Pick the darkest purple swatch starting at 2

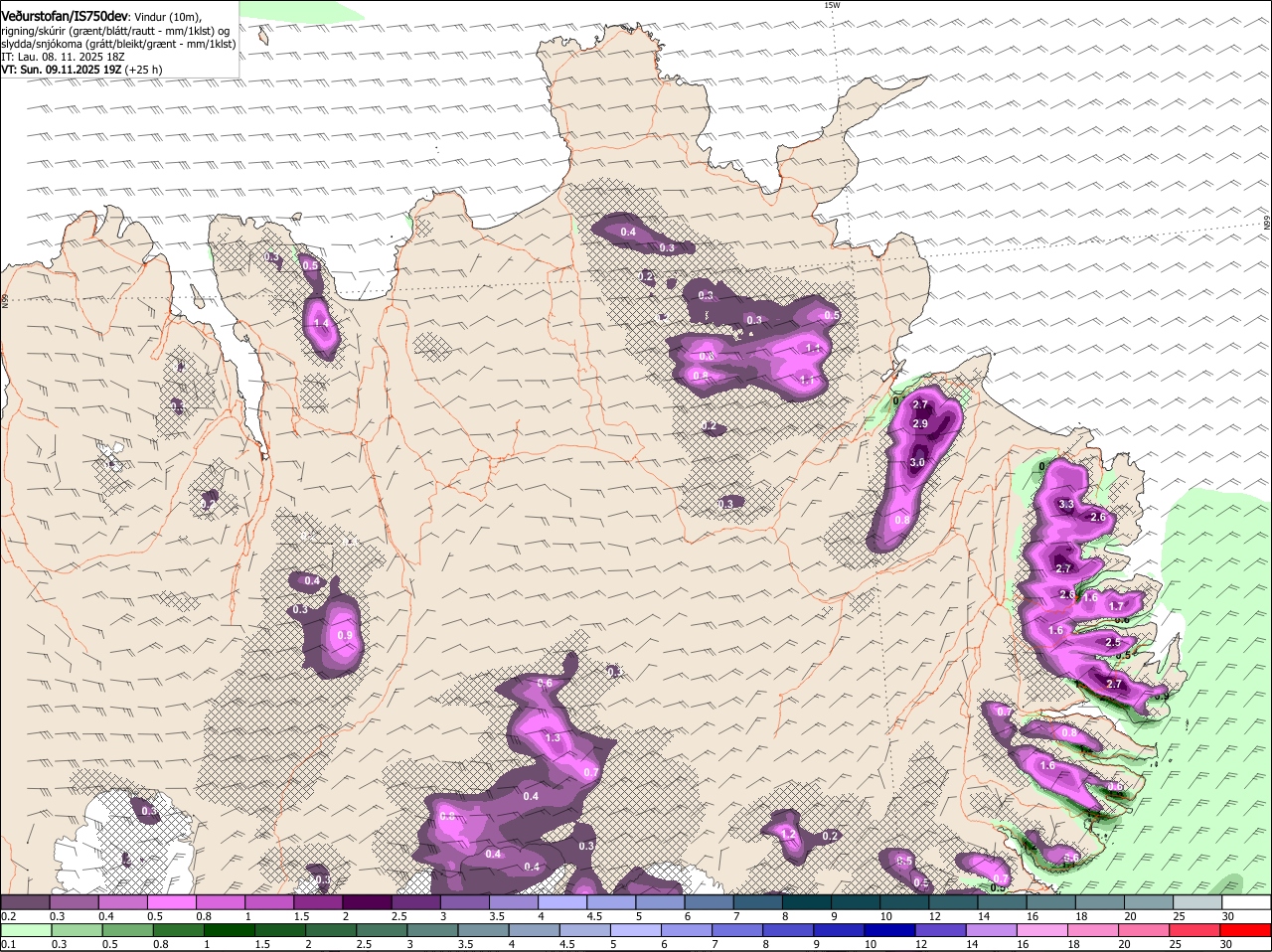(368, 902)
